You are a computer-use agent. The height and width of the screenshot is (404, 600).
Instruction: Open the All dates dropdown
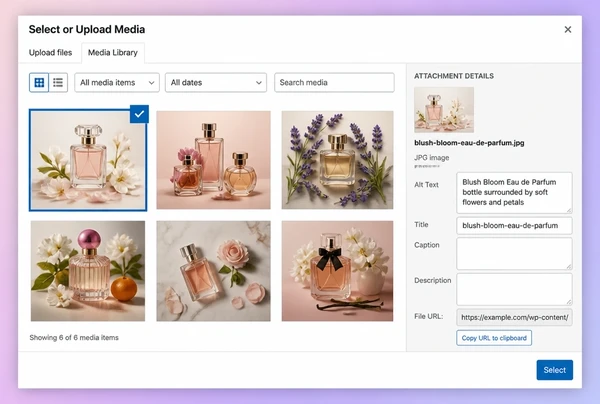[x=216, y=82]
